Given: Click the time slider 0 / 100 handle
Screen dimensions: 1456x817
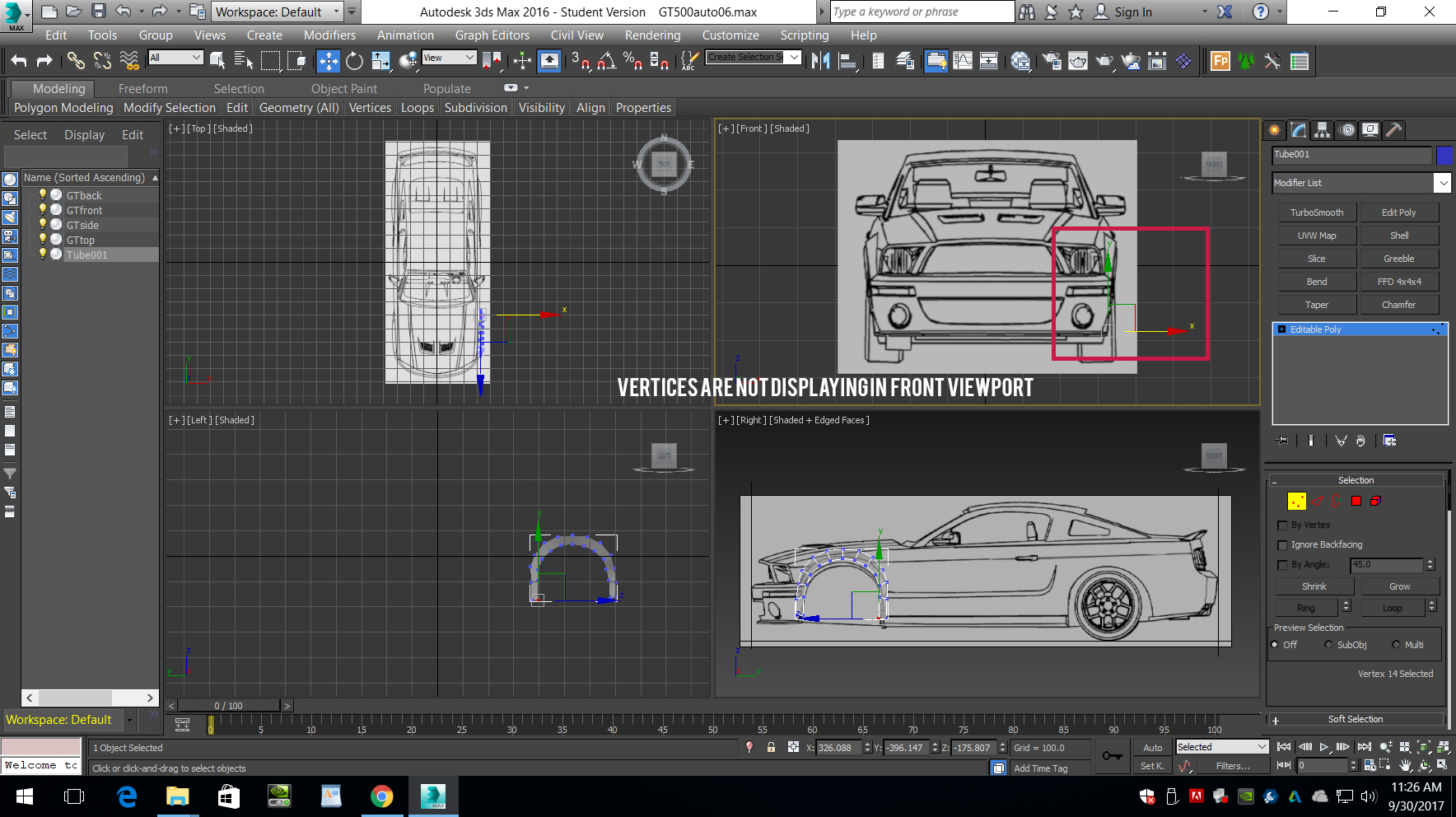Looking at the screenshot, I should click(229, 706).
